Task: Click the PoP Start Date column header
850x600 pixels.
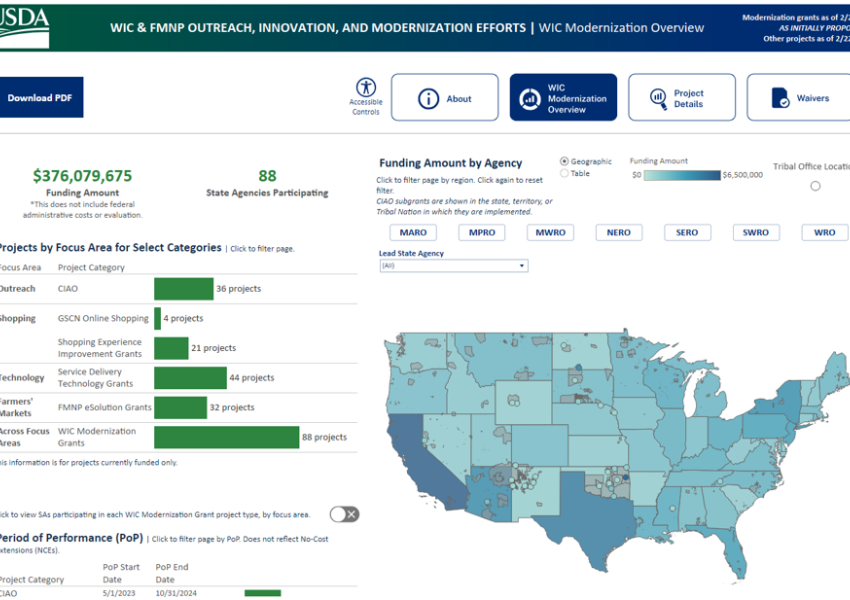Action: pyautogui.click(x=121, y=573)
